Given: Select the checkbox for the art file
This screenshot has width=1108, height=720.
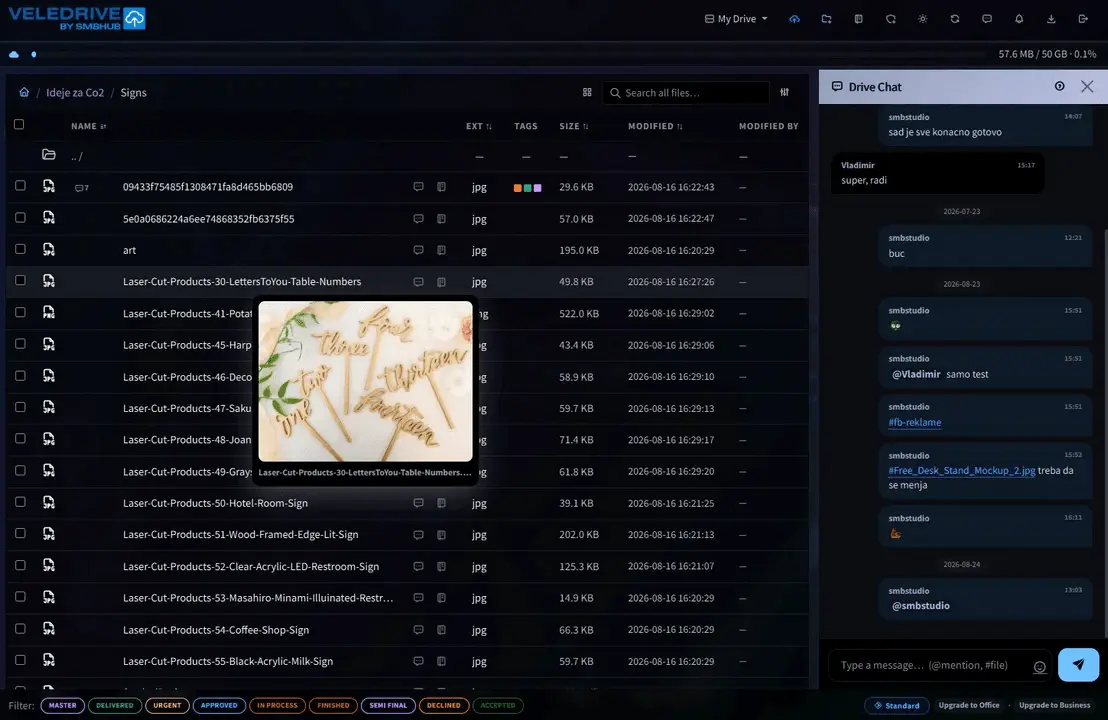Looking at the screenshot, I should (20, 249).
